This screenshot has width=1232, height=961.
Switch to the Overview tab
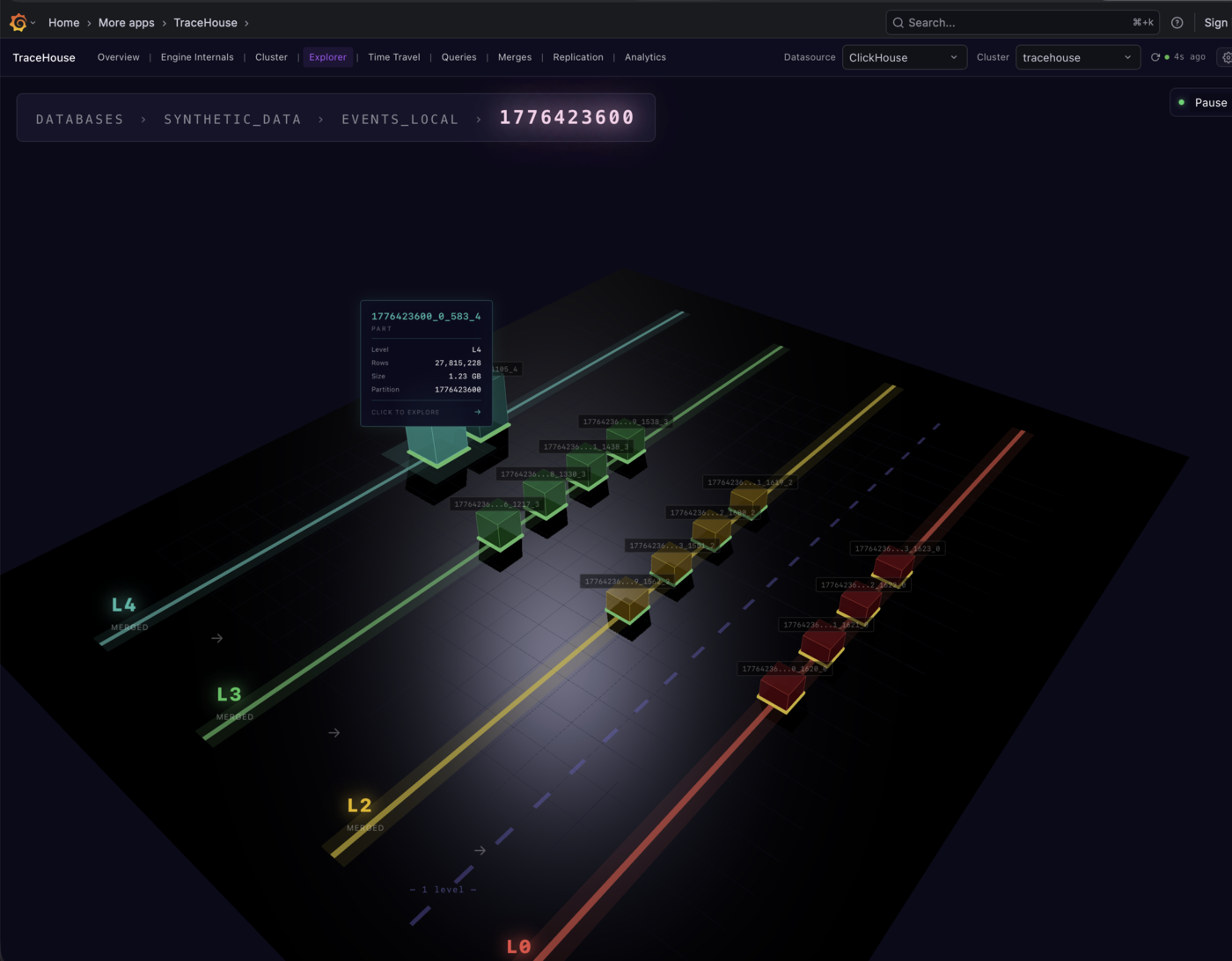(x=119, y=57)
